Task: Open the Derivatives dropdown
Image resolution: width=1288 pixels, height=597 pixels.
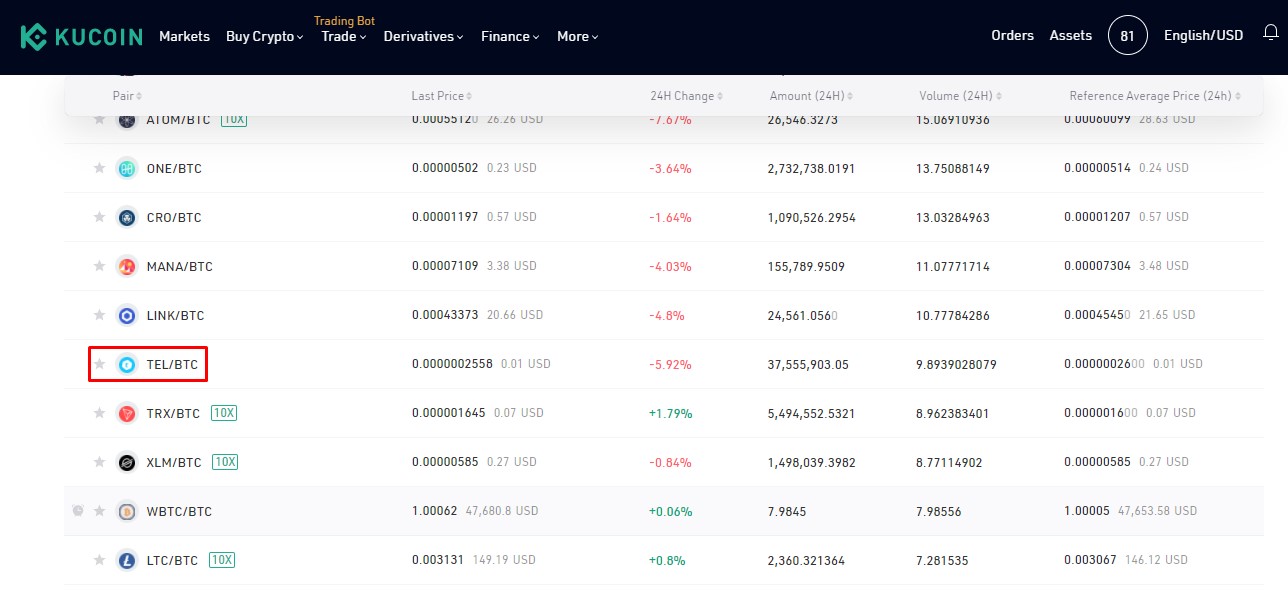Action: point(418,36)
